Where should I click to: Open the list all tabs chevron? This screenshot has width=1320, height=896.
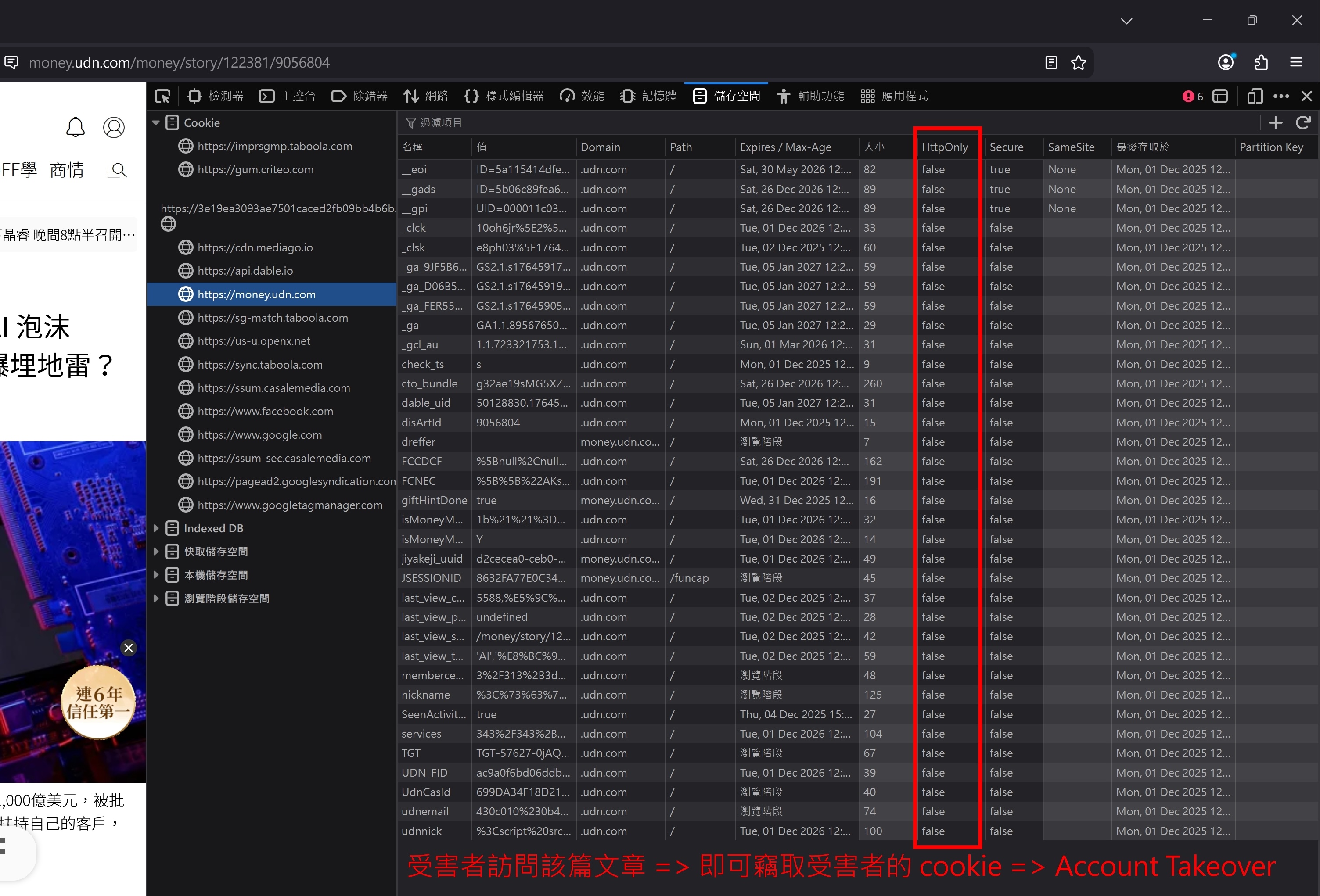coord(1127,21)
